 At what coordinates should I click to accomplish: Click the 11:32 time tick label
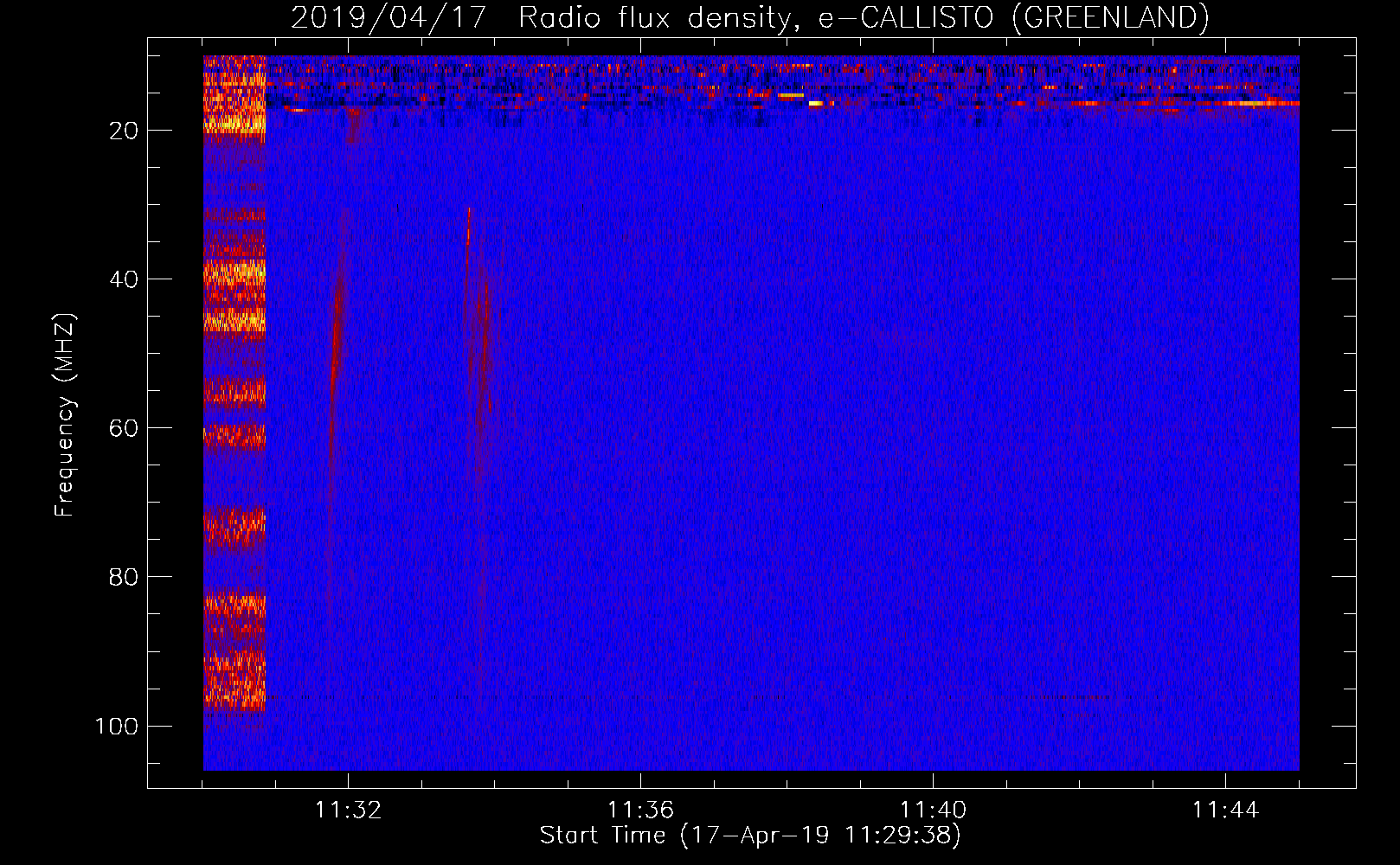(x=348, y=810)
